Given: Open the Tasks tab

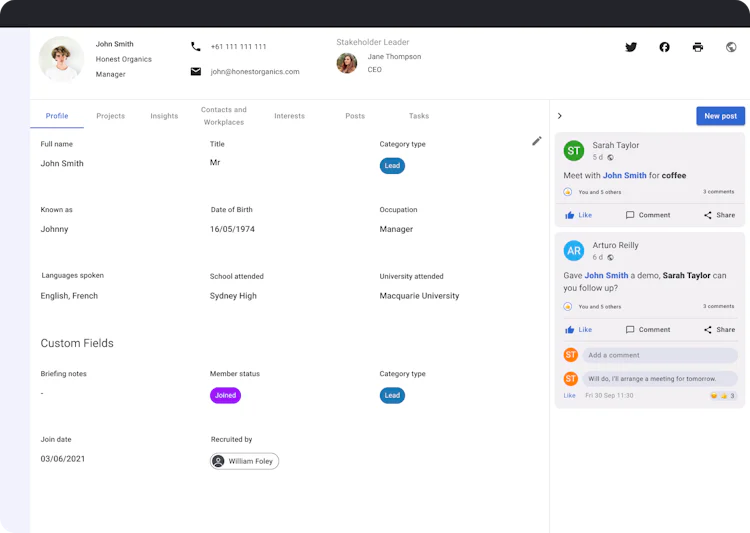Looking at the screenshot, I should (x=419, y=116).
